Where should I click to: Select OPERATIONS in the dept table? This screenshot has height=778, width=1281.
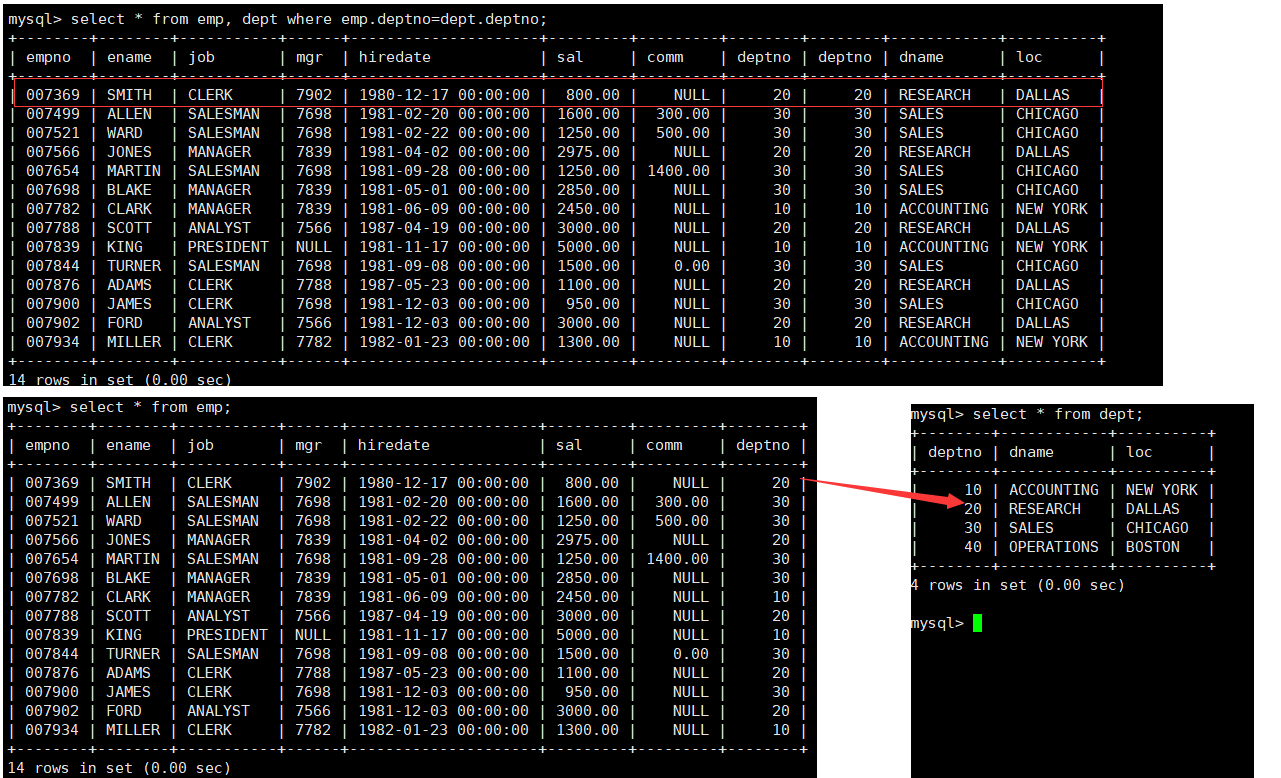[x=1053, y=547]
